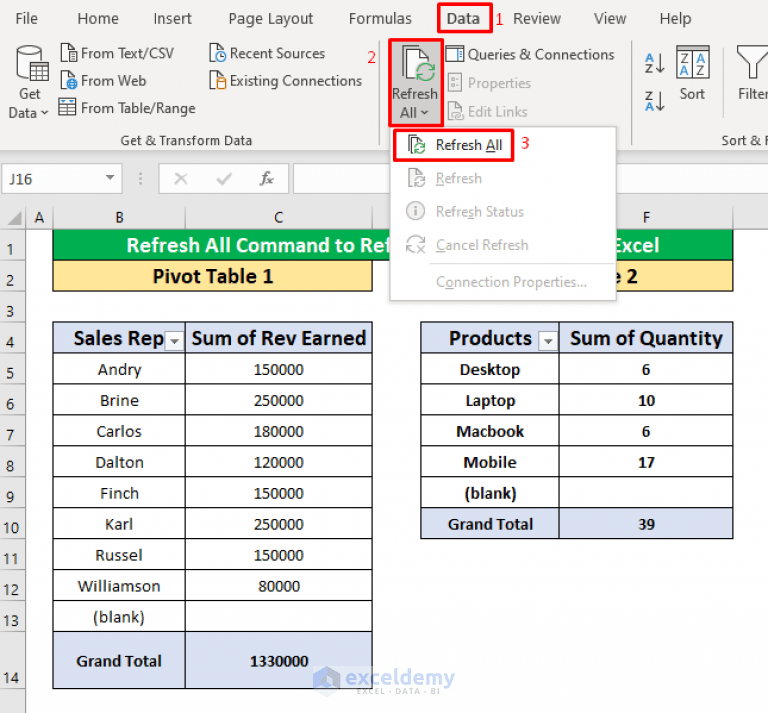768x713 pixels.
Task: Open the Sales Rep filter dropdown
Action: point(174,340)
